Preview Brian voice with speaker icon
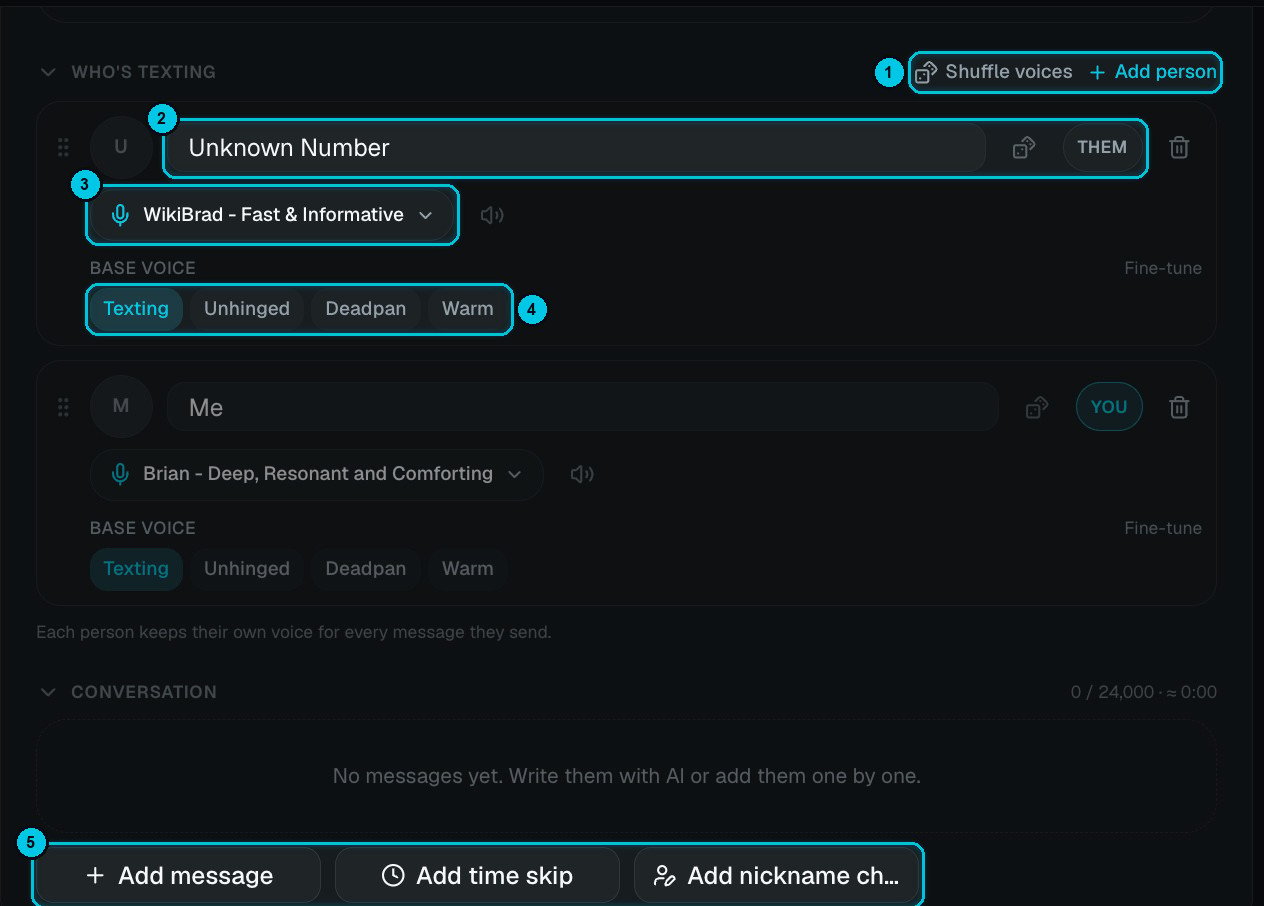The width and height of the screenshot is (1264, 906). [x=581, y=474]
